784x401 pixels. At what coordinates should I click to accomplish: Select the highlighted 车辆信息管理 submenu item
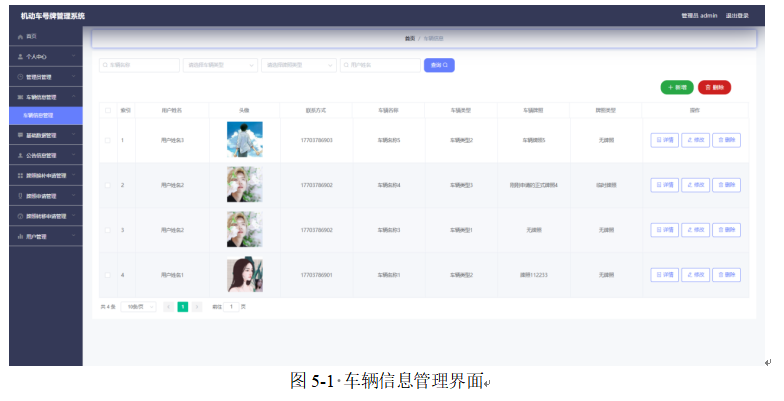click(46, 116)
